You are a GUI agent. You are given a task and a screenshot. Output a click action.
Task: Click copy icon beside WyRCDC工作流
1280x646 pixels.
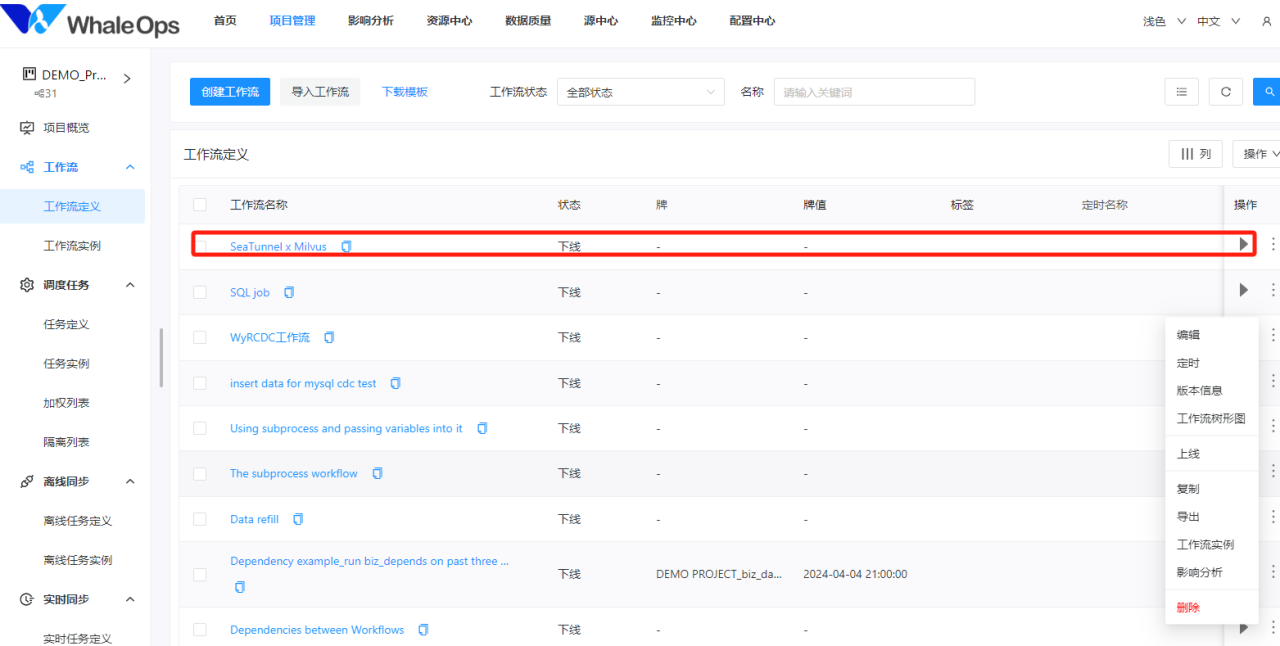(x=329, y=338)
